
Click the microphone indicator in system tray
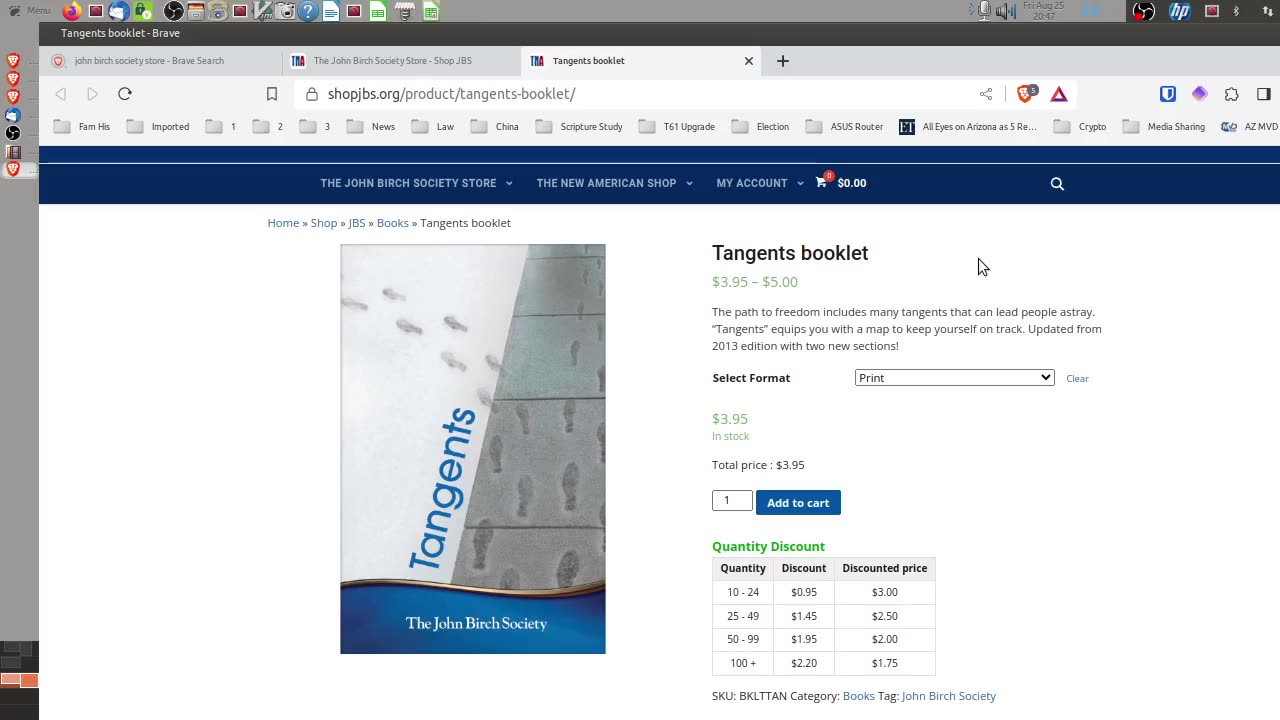[x=984, y=11]
